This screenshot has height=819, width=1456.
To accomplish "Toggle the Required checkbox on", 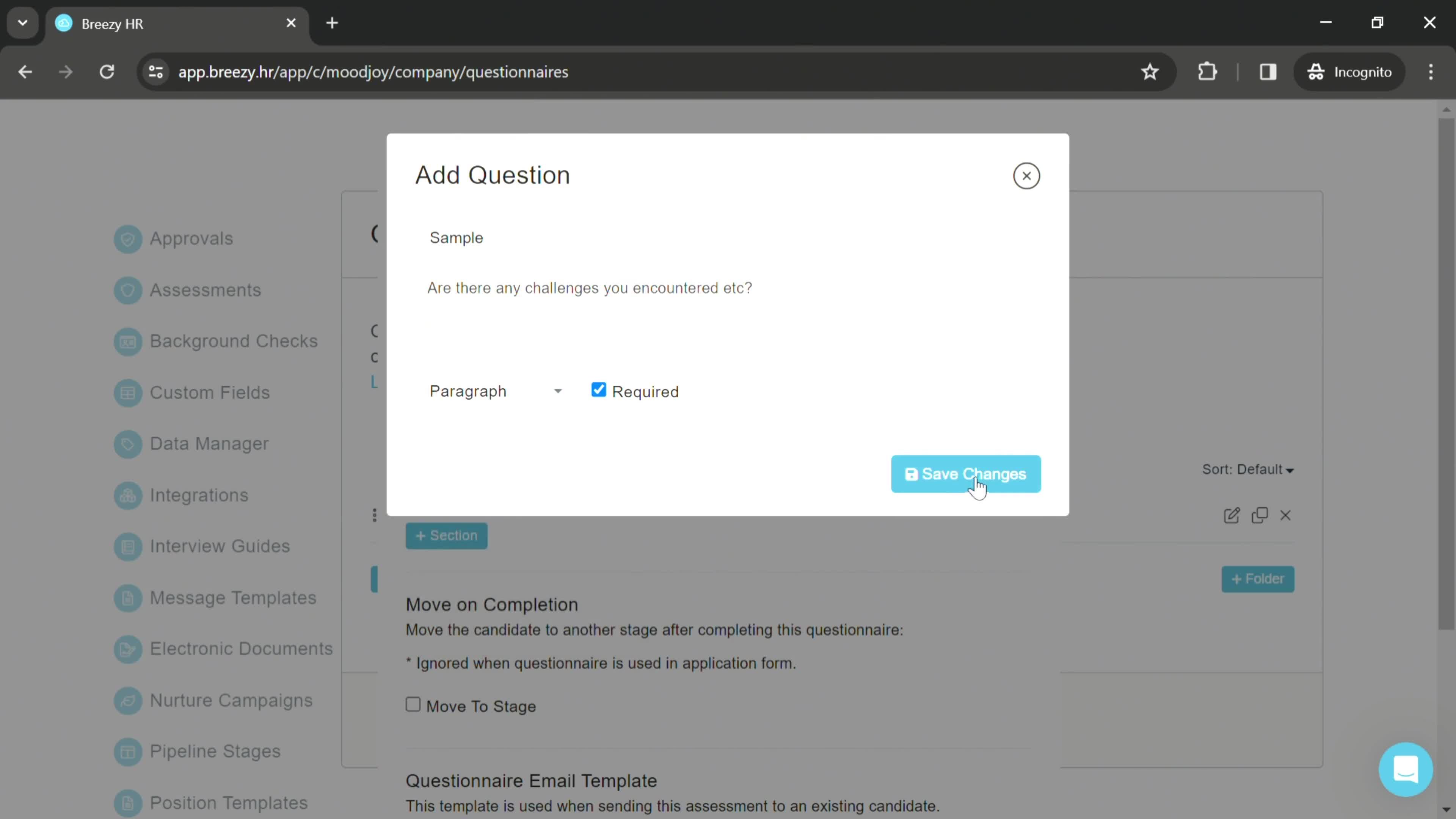I will (600, 391).
